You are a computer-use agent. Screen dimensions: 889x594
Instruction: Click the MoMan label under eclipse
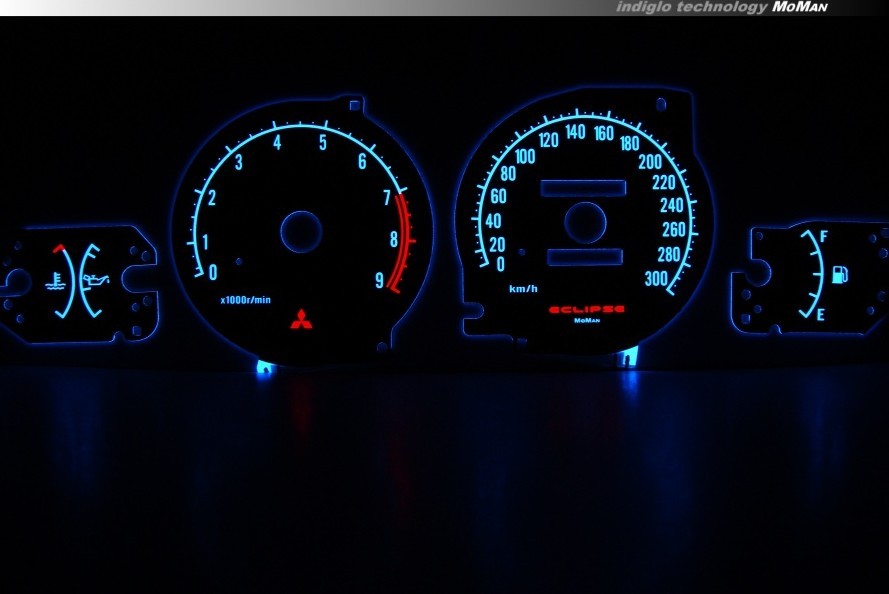tap(586, 321)
